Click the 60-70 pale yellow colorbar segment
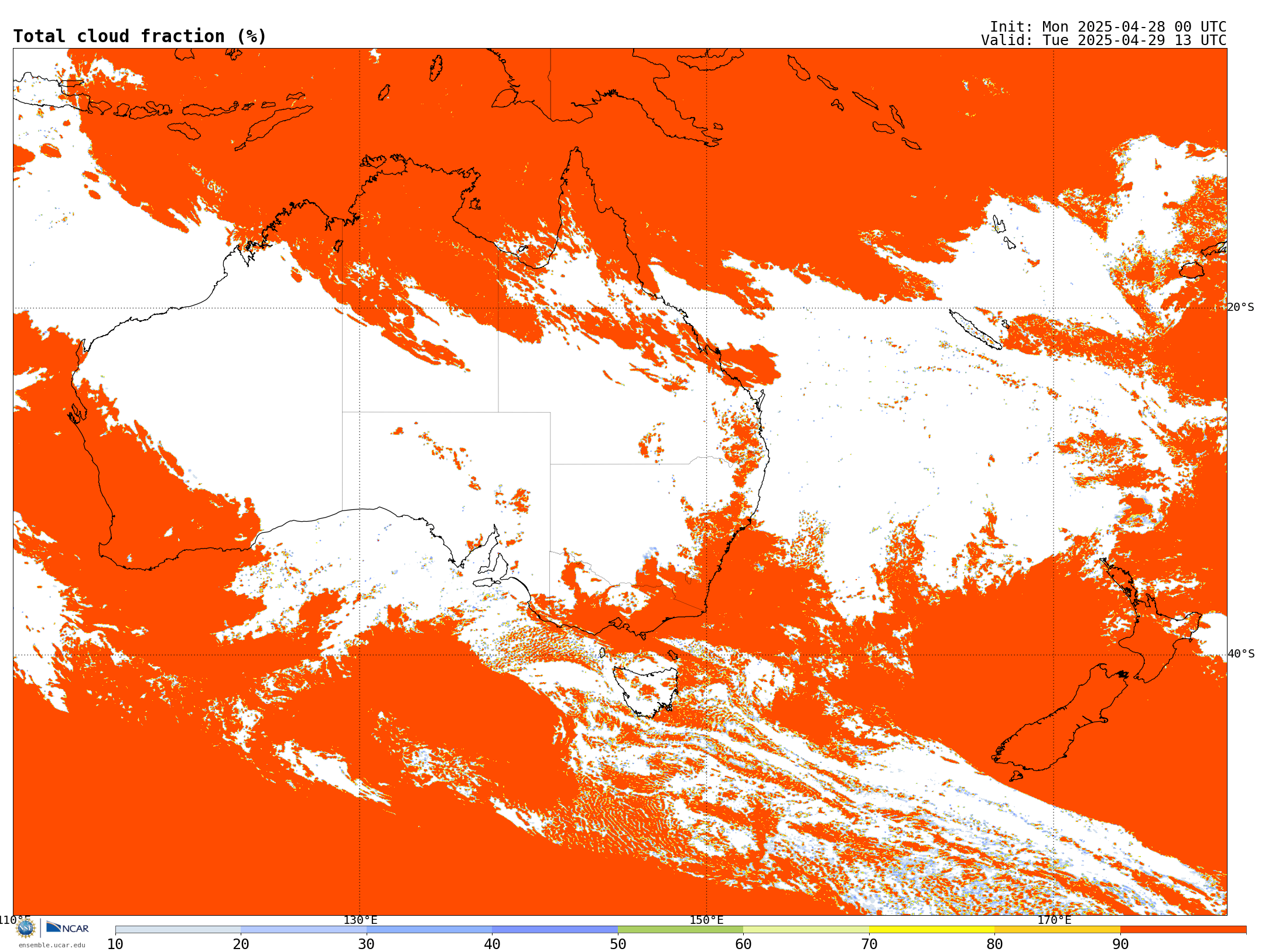This screenshot has width=1265, height=952. tap(806, 930)
